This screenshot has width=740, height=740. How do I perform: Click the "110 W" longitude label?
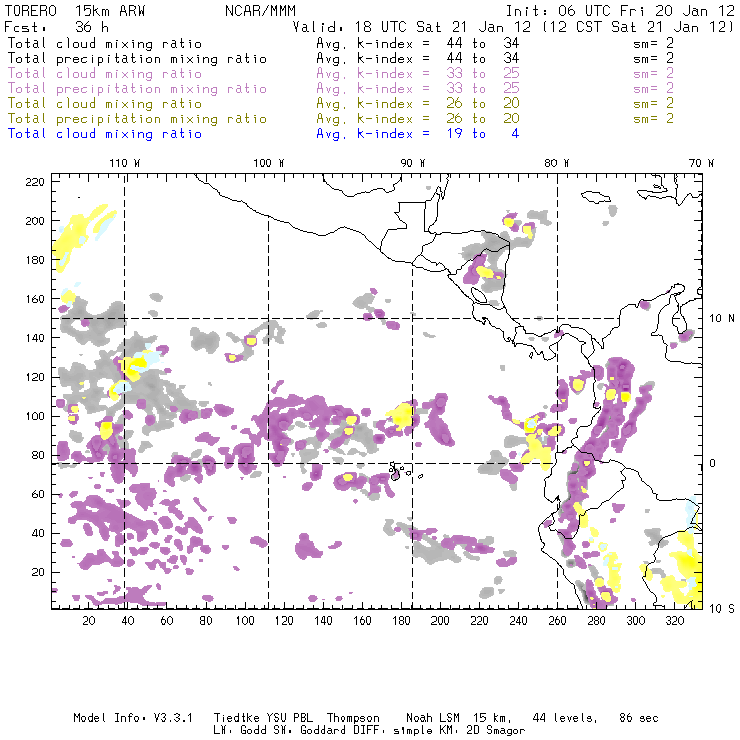click(125, 163)
